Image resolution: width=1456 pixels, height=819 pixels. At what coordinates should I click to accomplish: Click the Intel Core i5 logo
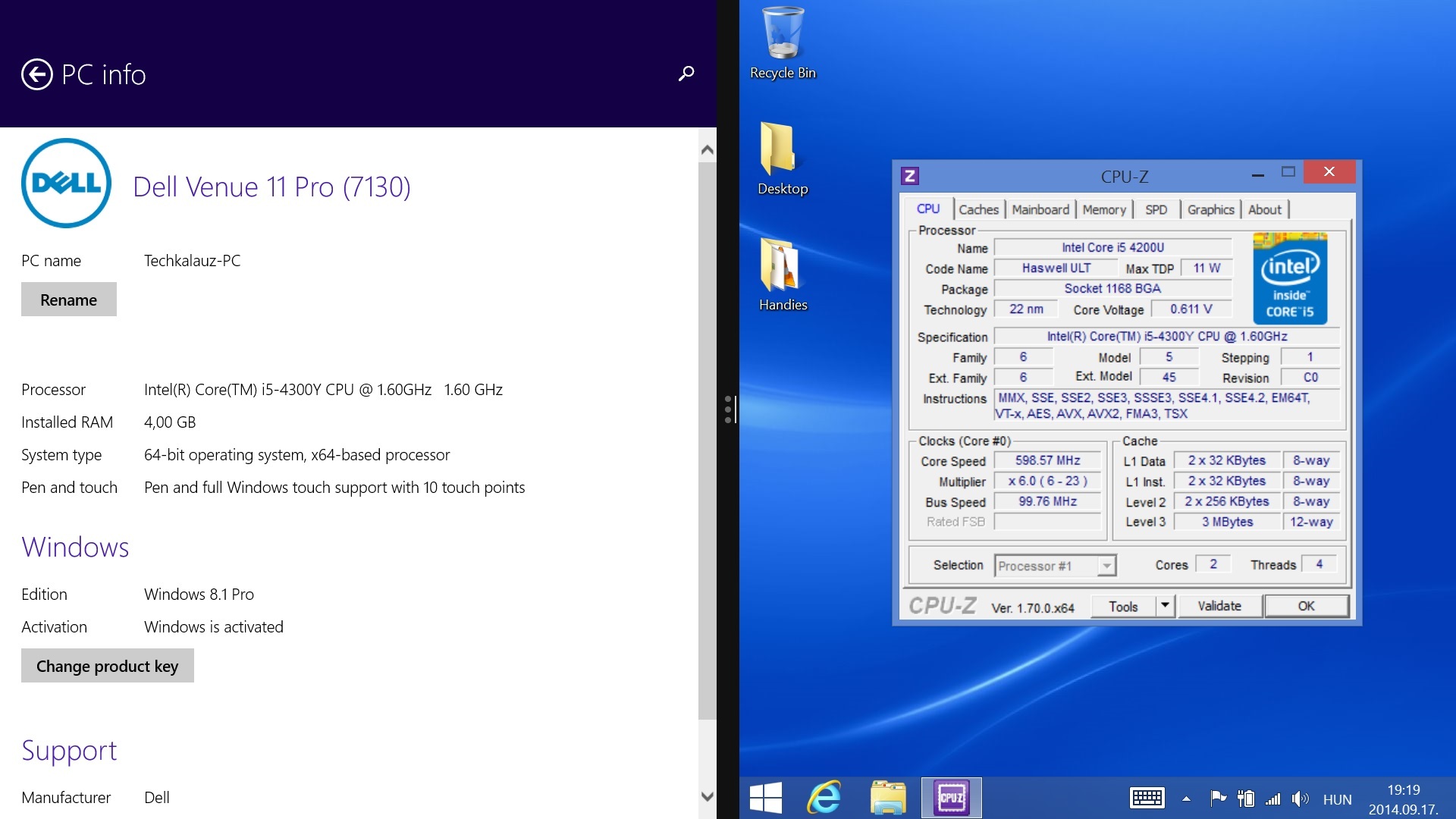click(1290, 278)
